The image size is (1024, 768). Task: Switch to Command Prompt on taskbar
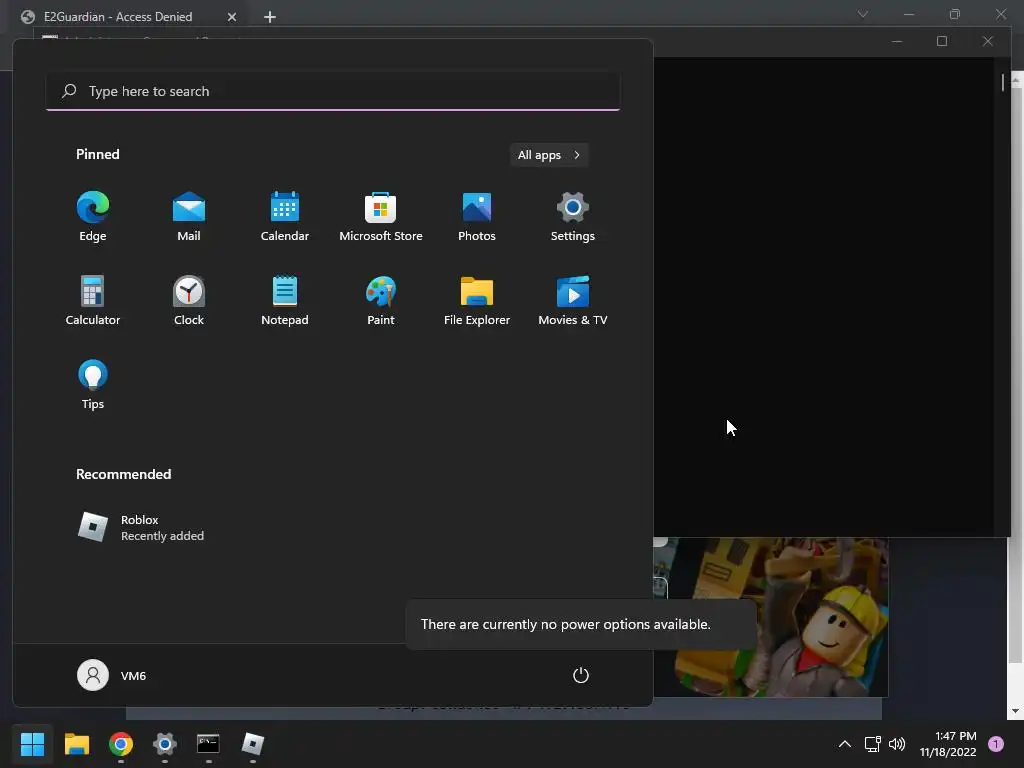tap(208, 744)
